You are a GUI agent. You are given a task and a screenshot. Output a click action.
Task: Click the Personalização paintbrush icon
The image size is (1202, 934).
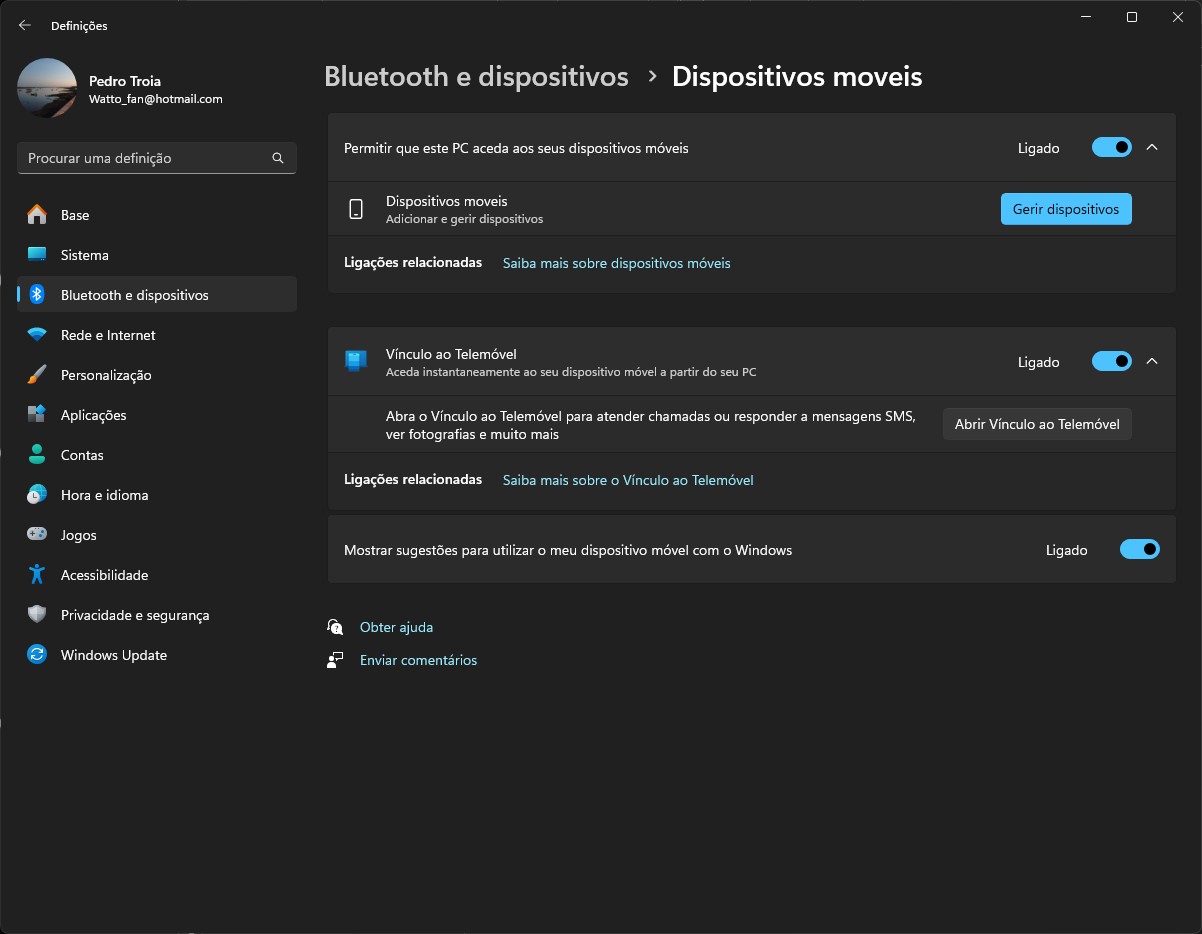(37, 375)
